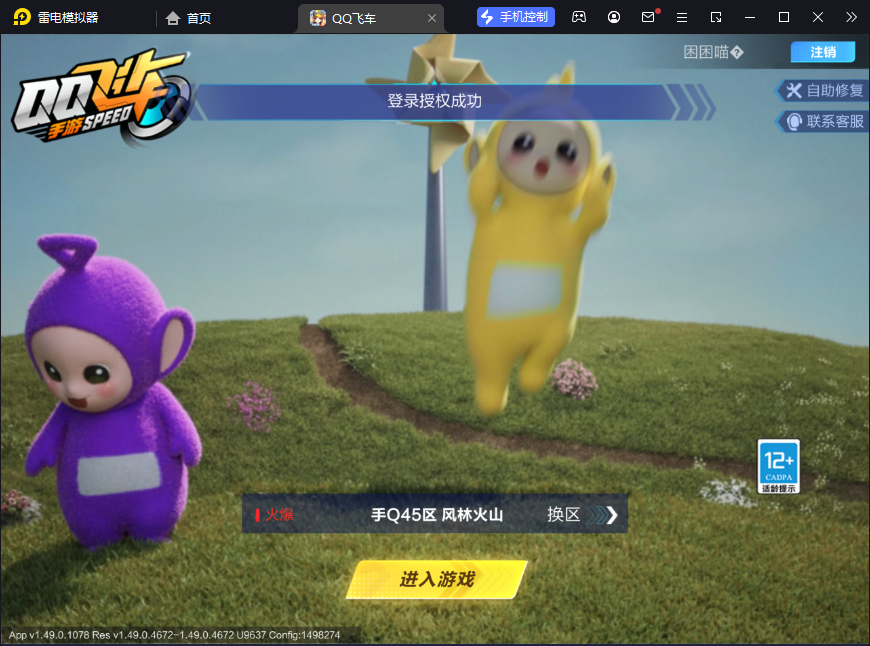Viewport: 870px width, 646px height.
Task: Click the 进入游戏 enter game button
Action: click(437, 579)
